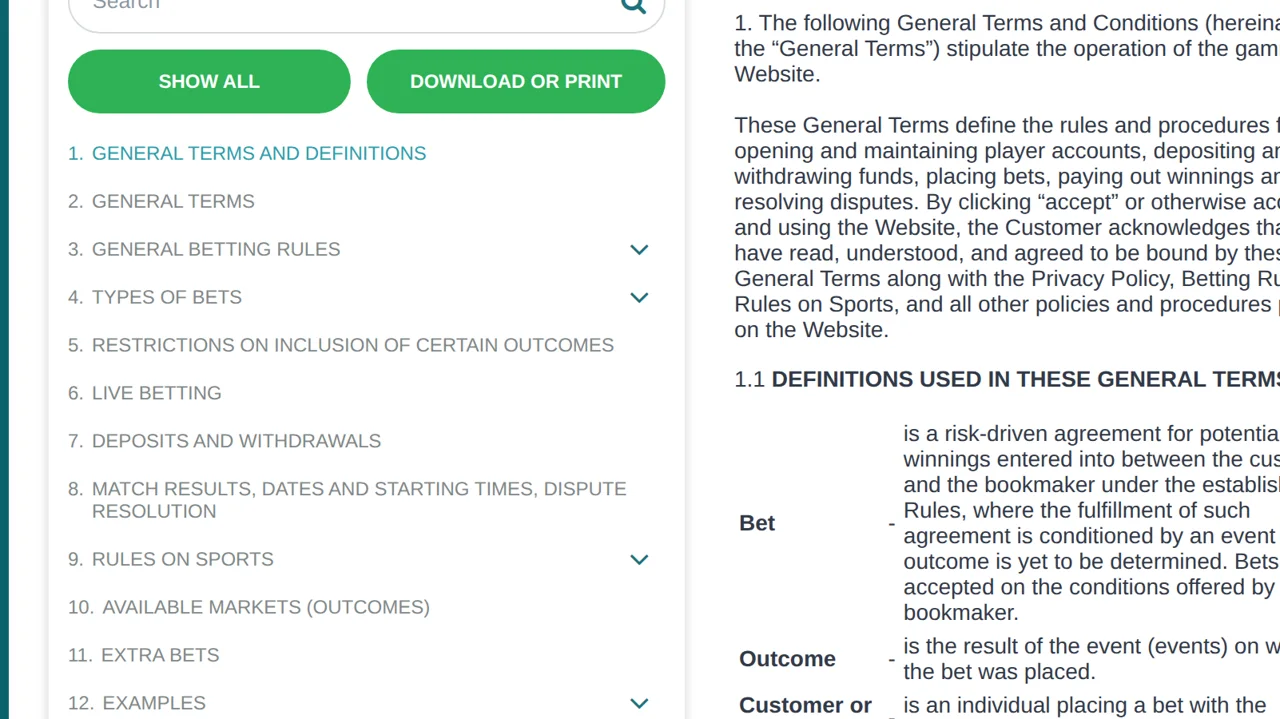Go to section 2 General Terms

click(161, 201)
